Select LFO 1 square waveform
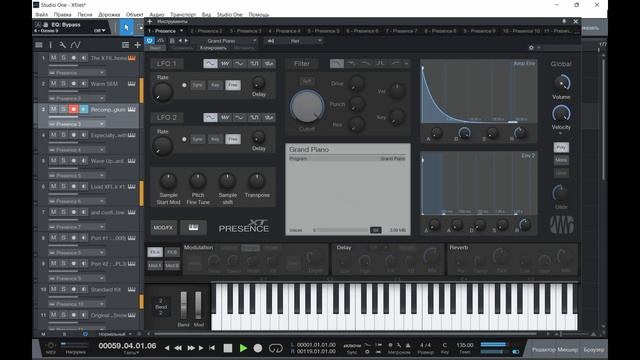The width and height of the screenshot is (640, 360). [x=254, y=64]
